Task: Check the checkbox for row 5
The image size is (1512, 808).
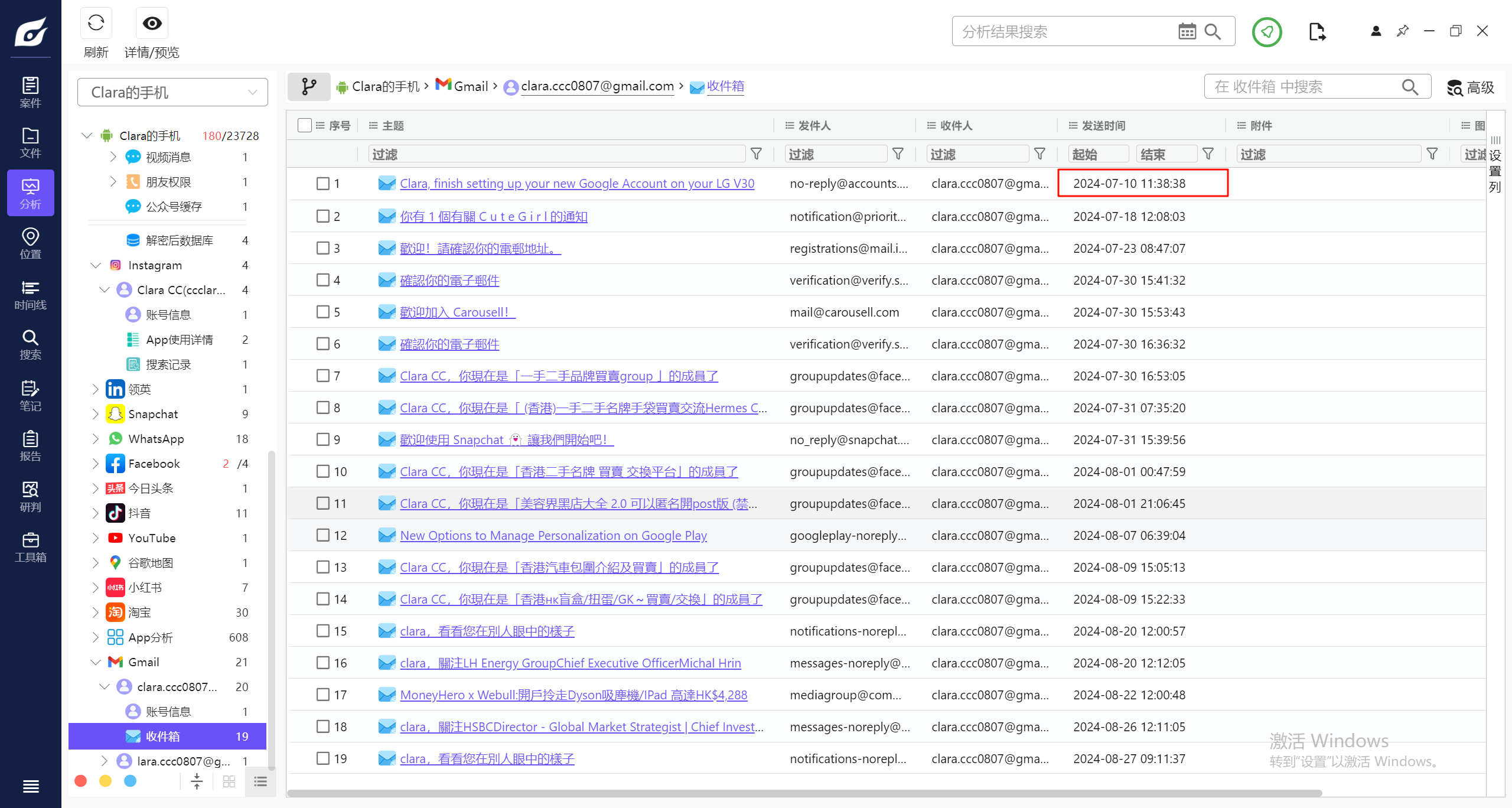Action: click(323, 312)
